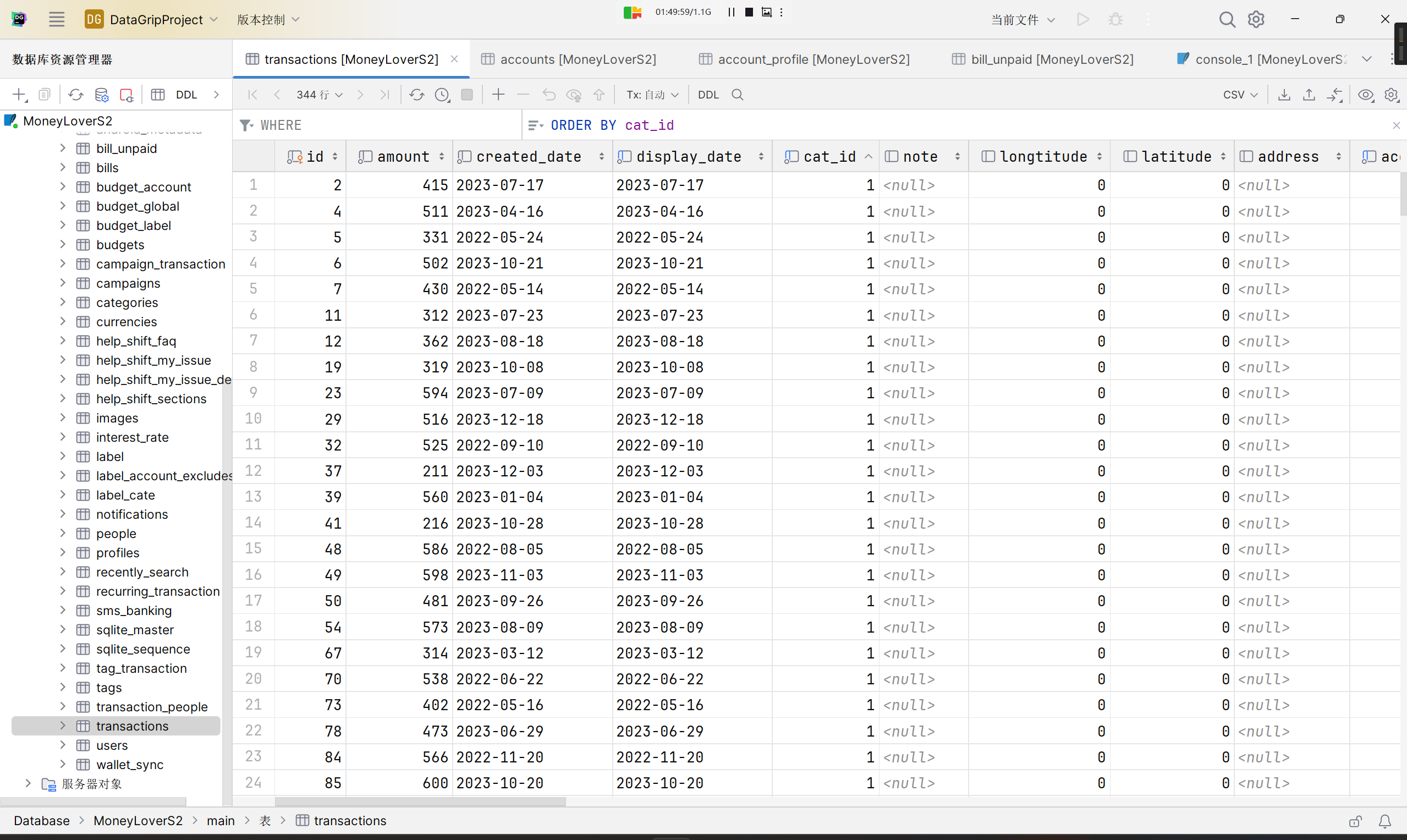Click the horizontal scrollbar under the grid
Viewport: 1407px width, 840px height.
420,801
